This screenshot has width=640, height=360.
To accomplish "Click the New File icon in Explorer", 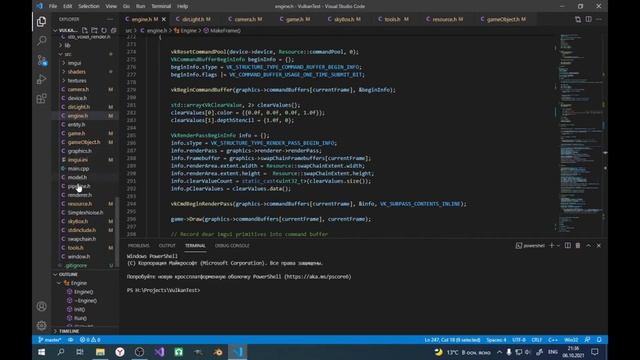I will click(84, 30).
